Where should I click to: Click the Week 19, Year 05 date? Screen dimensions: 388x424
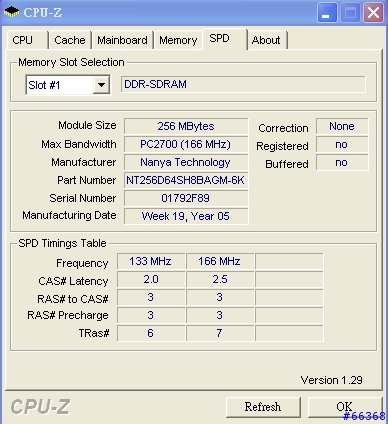coord(186,216)
